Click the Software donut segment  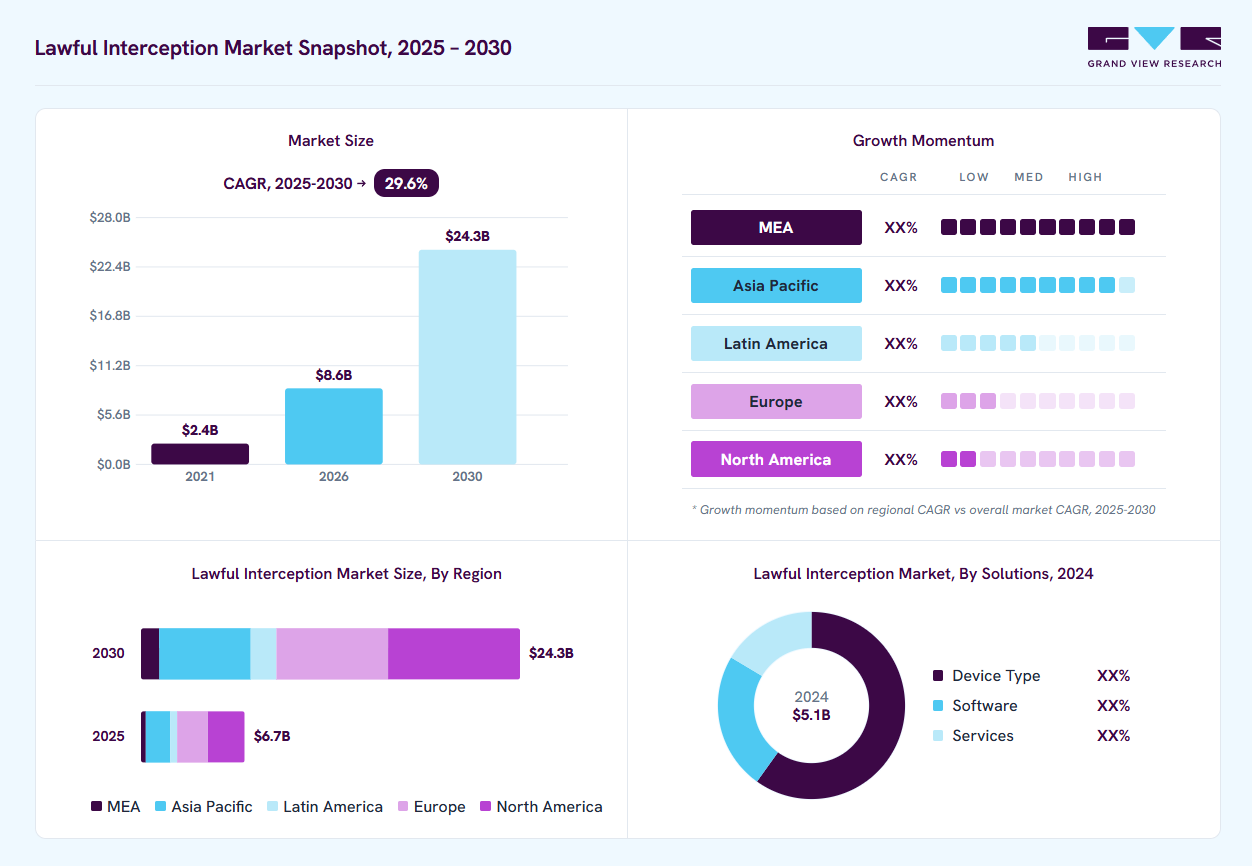point(736,716)
